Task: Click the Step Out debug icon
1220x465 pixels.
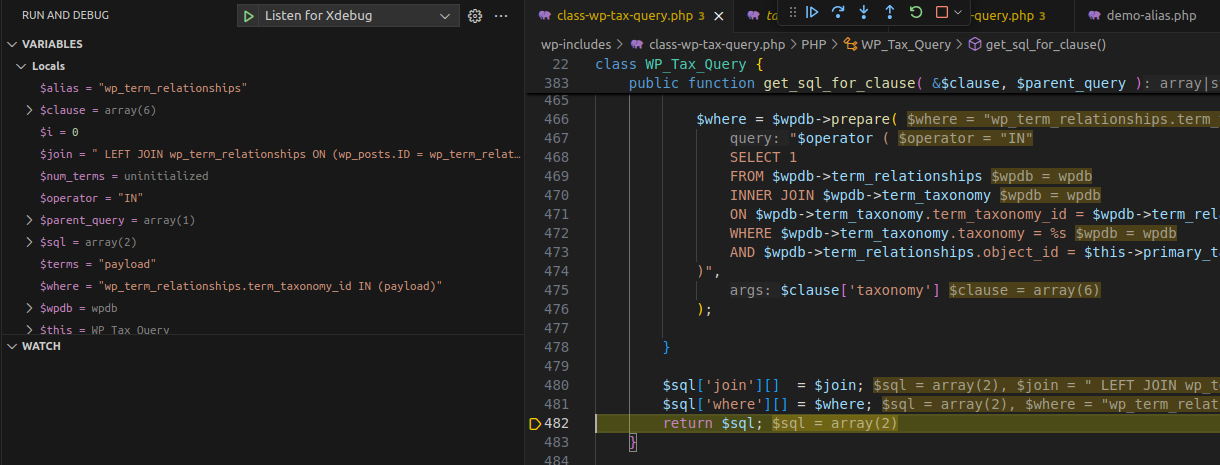Action: 890,12
